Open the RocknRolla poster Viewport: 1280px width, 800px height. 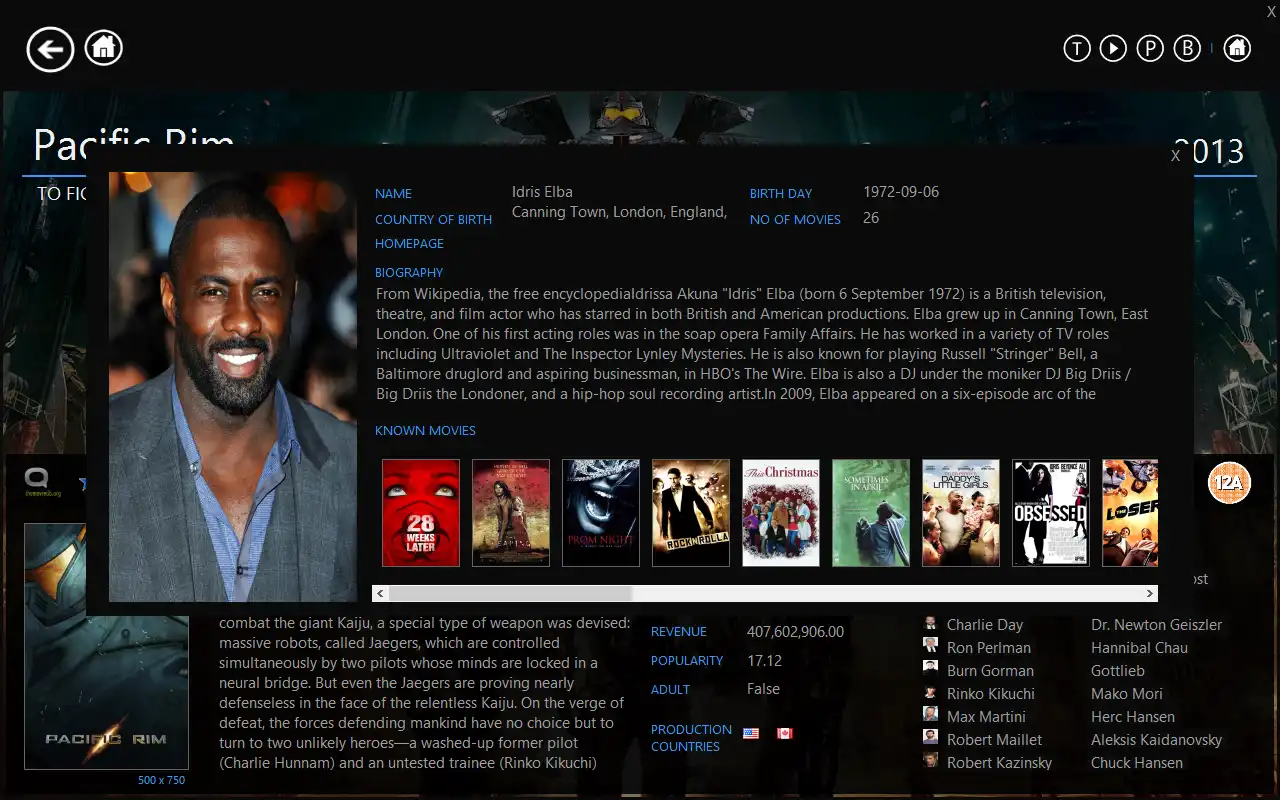coord(691,513)
